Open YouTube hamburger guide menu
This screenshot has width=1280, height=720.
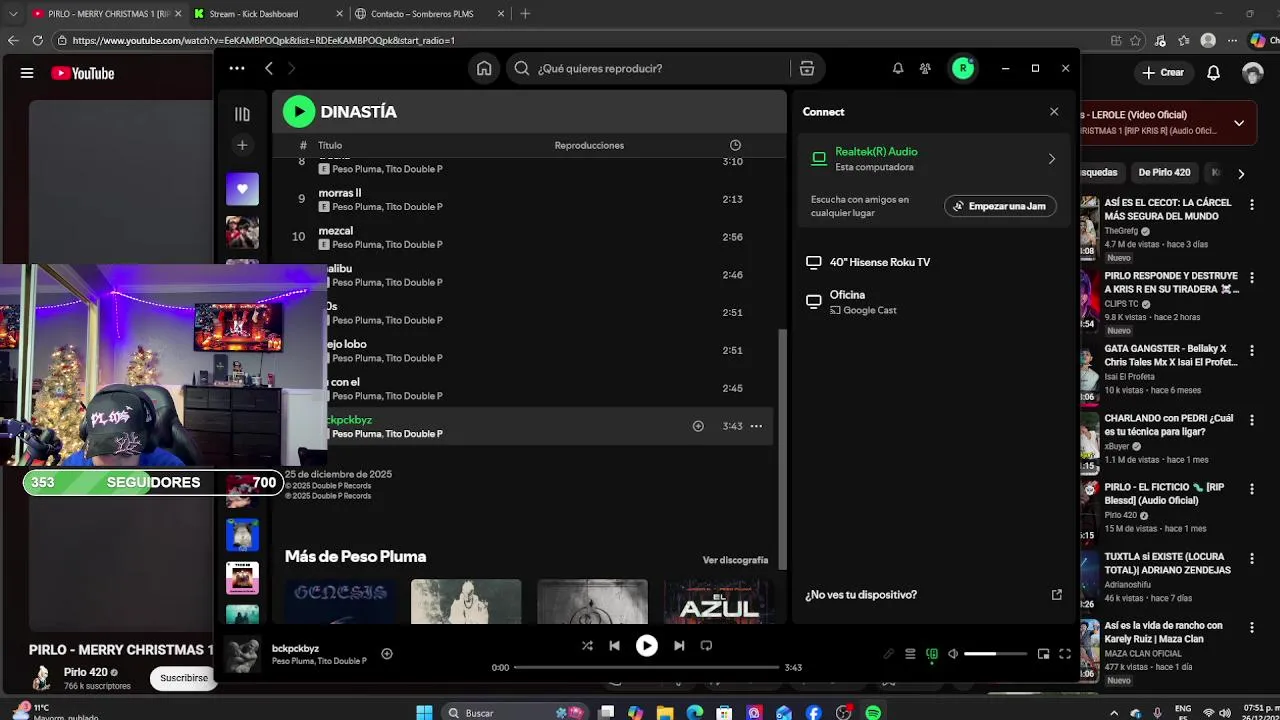coord(27,73)
